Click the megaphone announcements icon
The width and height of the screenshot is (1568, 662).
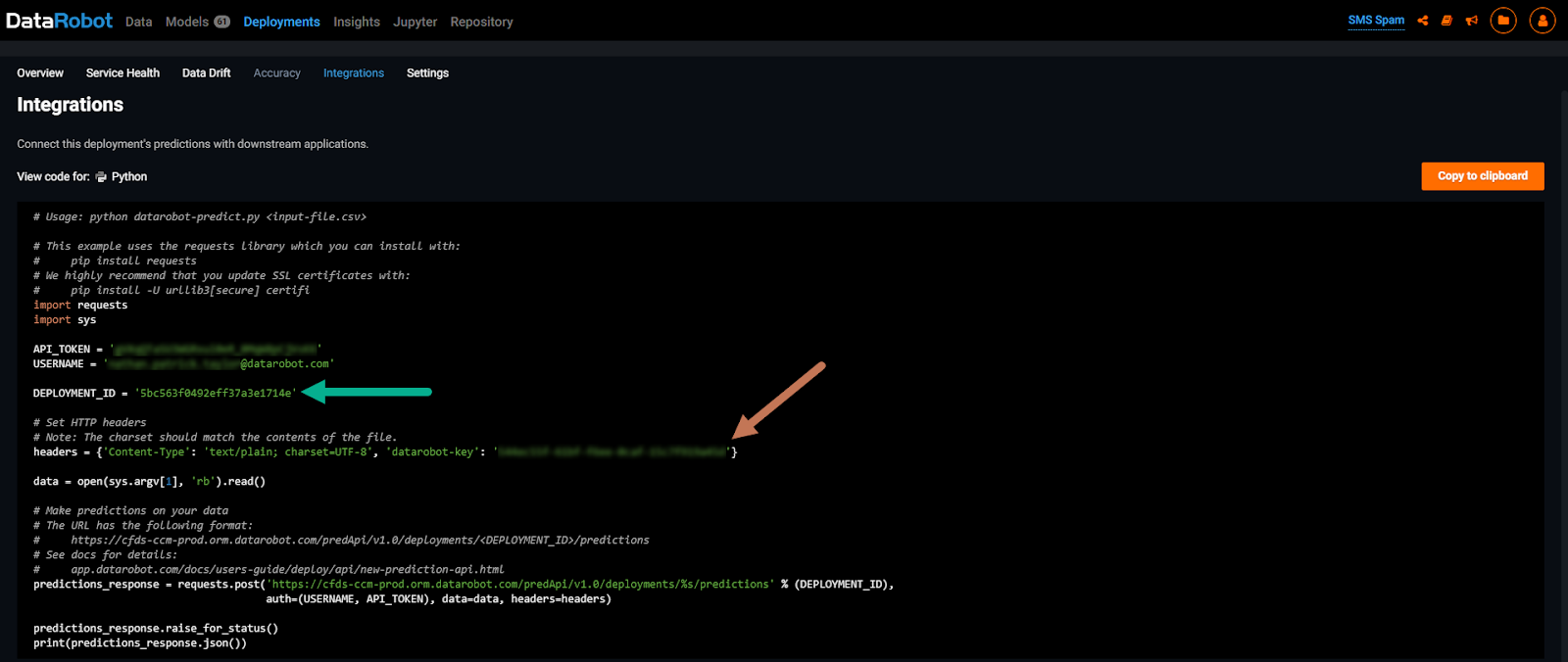(1472, 21)
